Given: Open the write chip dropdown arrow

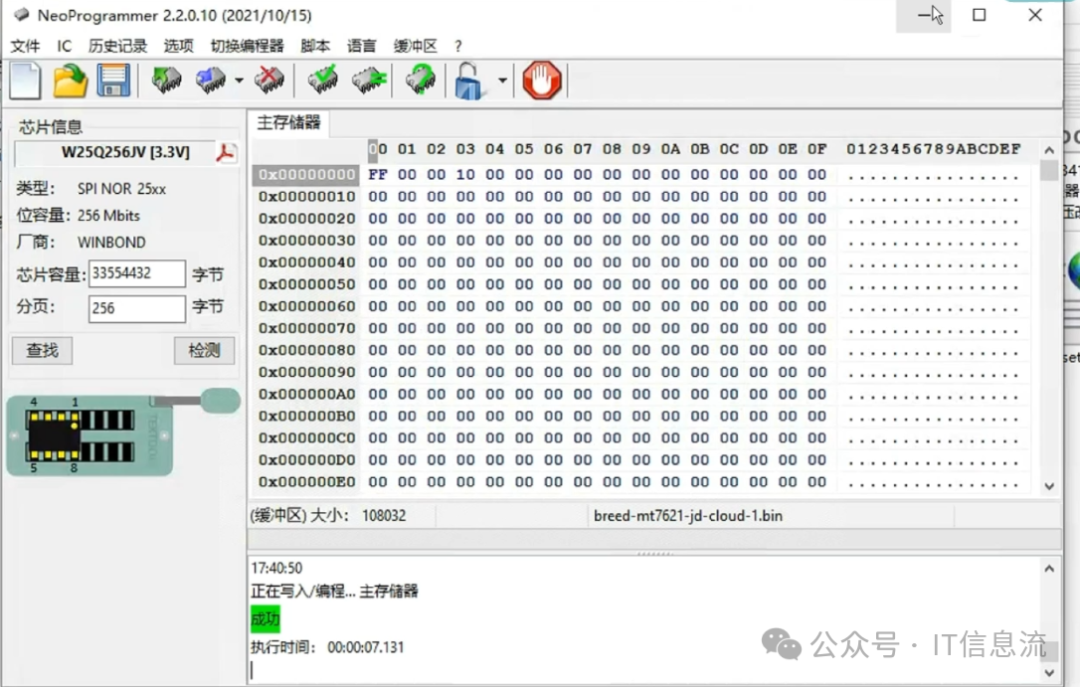Looking at the screenshot, I should 239,81.
